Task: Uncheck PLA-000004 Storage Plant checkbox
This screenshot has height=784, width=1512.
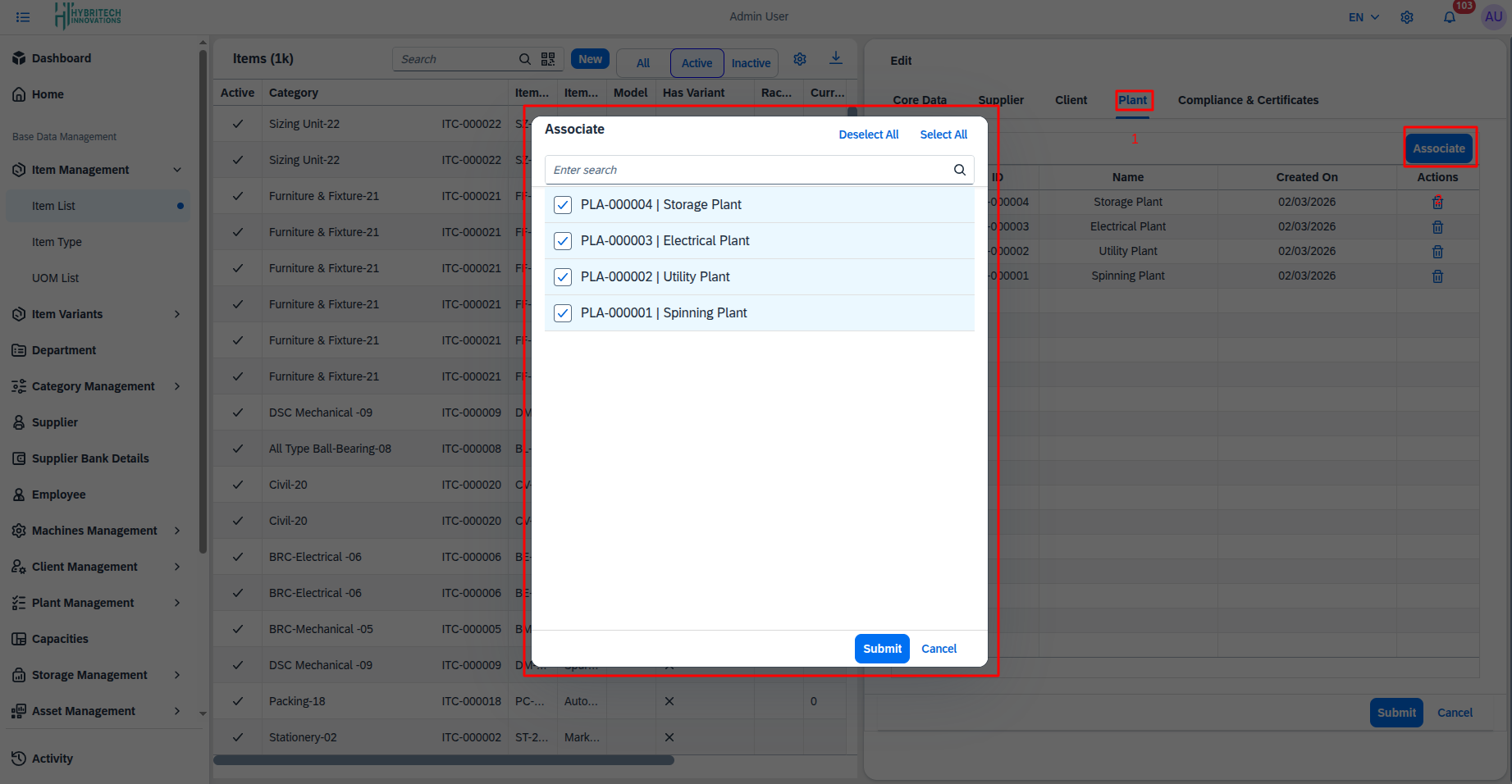Action: click(x=563, y=205)
